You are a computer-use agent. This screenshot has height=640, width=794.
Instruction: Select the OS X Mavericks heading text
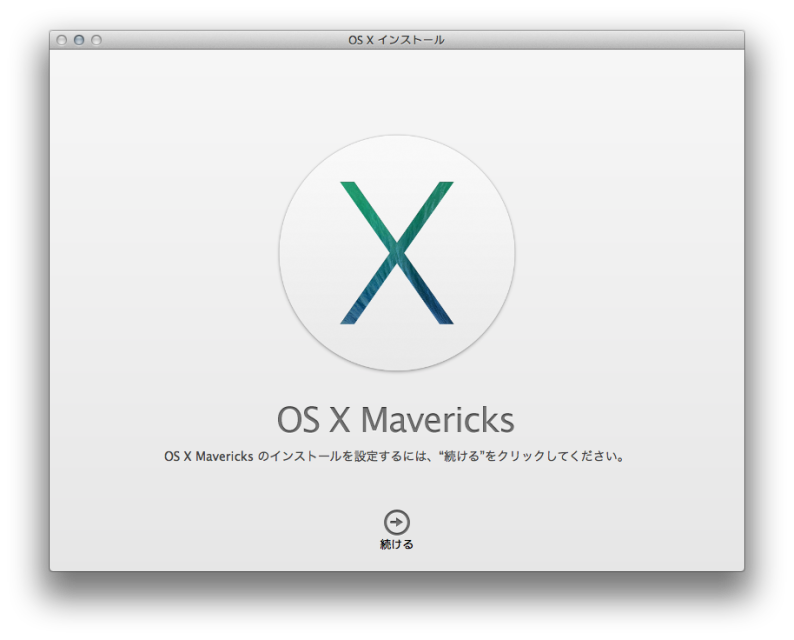point(396,420)
